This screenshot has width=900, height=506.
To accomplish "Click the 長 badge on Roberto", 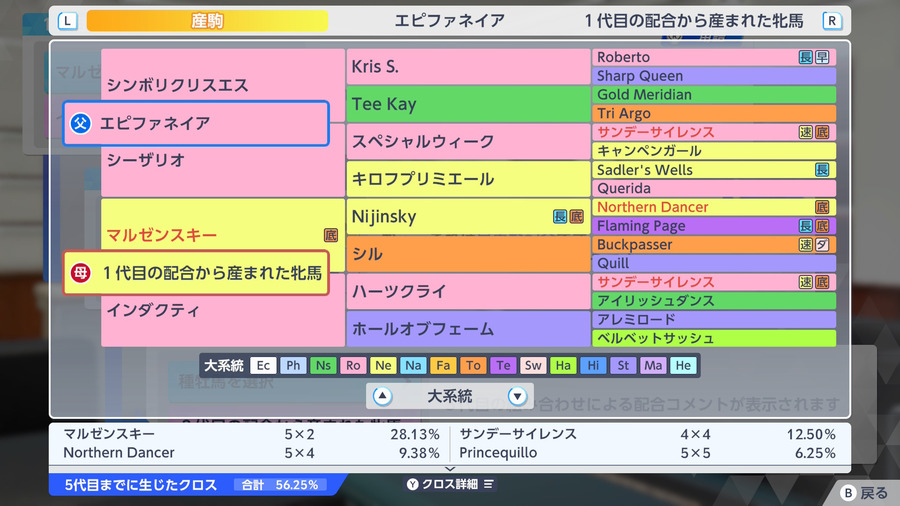I will tap(806, 57).
